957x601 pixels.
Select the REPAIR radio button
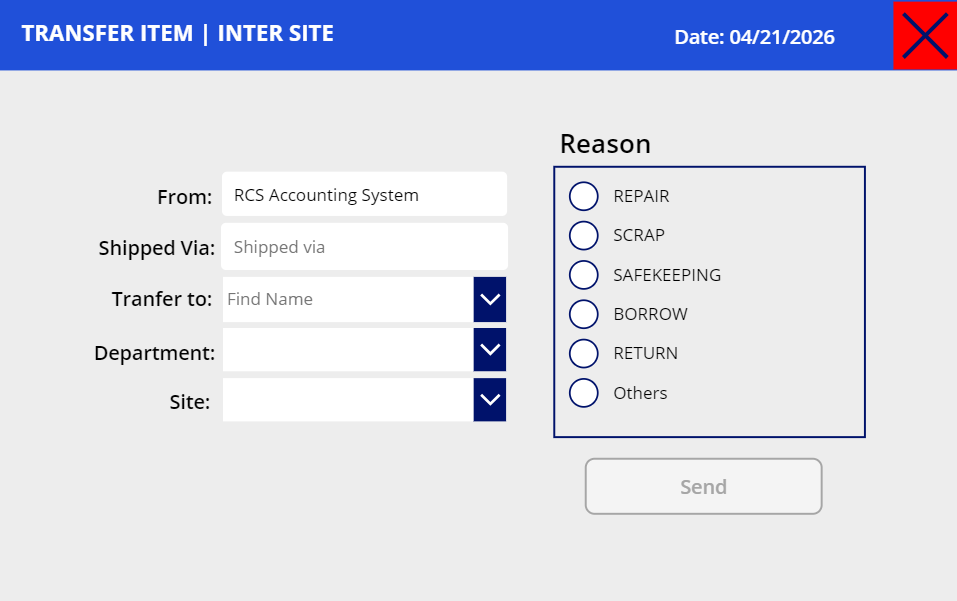pyautogui.click(x=583, y=196)
